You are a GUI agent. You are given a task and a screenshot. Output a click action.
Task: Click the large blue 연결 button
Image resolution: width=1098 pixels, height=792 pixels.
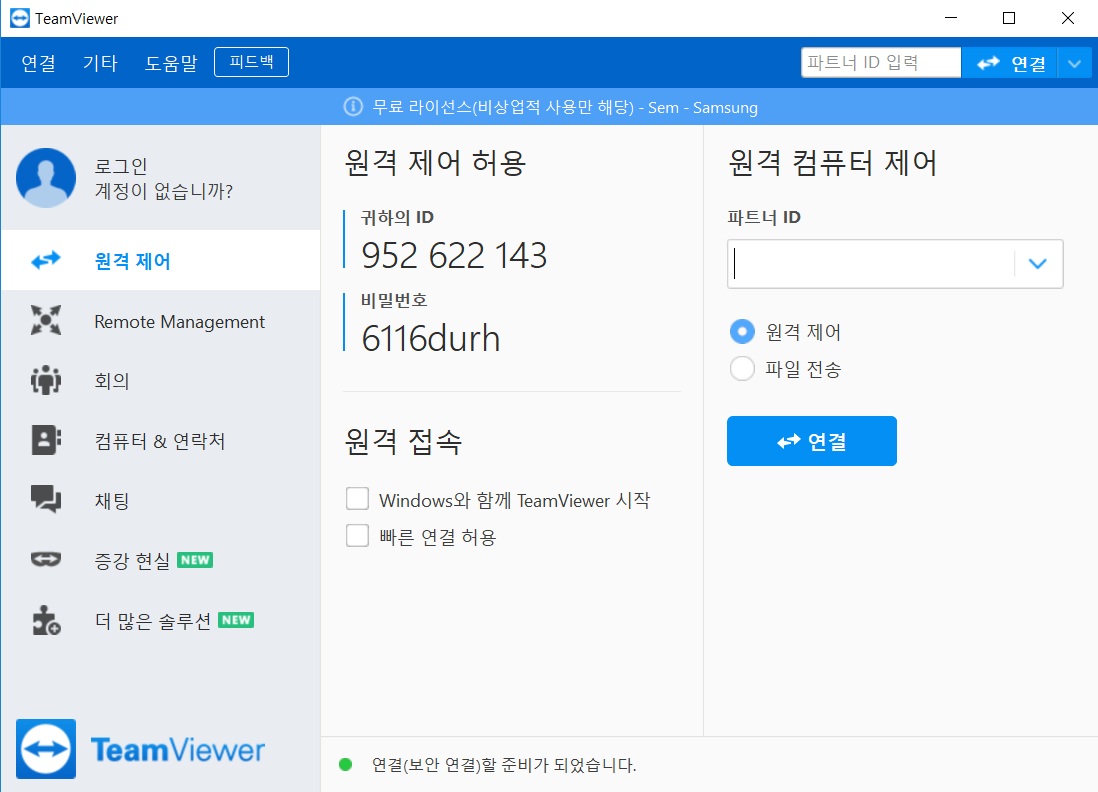click(x=812, y=440)
